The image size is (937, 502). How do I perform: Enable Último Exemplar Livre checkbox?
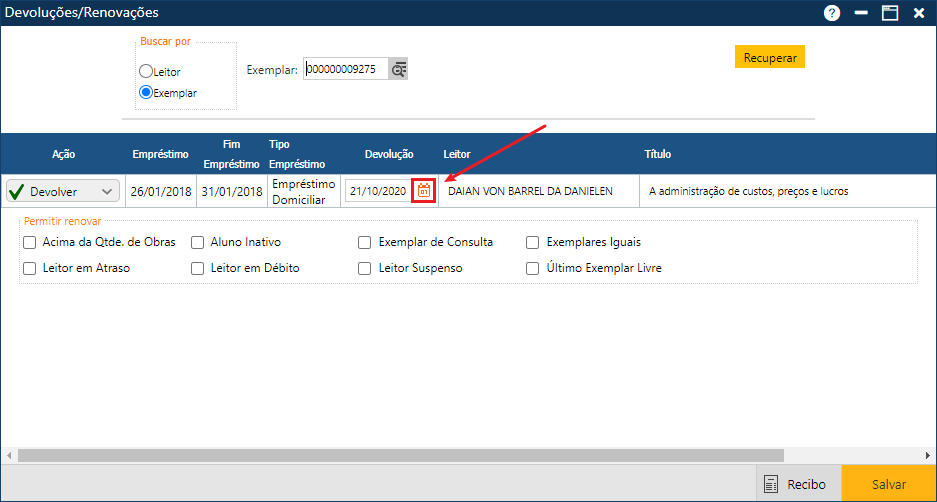pyautogui.click(x=533, y=268)
